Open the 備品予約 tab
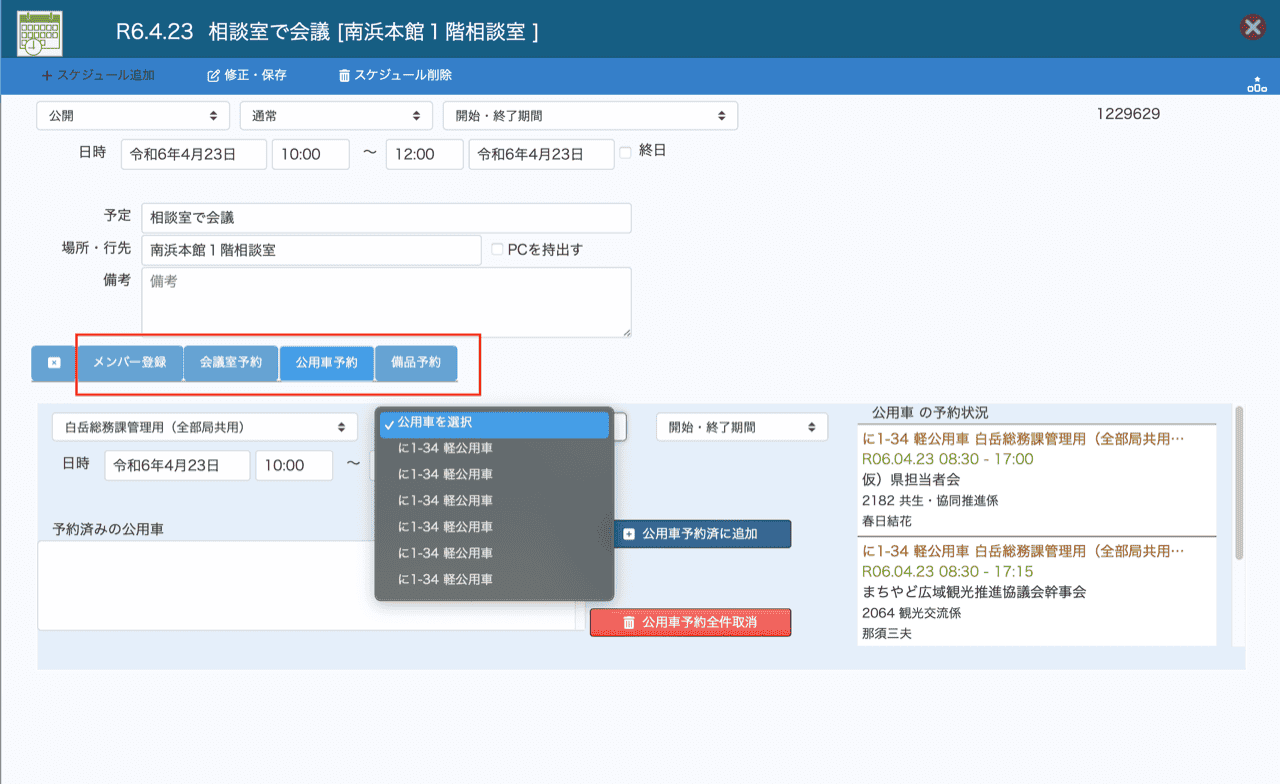Image resolution: width=1280 pixels, height=784 pixels. pyautogui.click(x=416, y=363)
